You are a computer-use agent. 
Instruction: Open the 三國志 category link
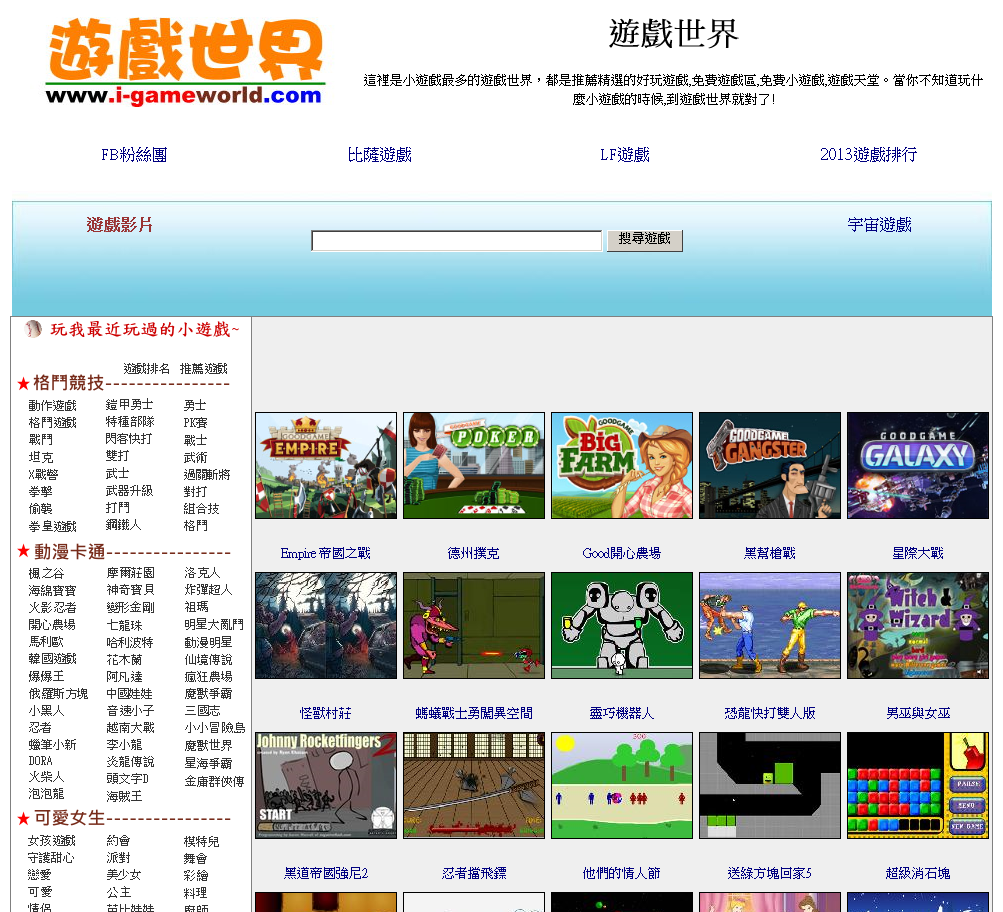pos(202,710)
